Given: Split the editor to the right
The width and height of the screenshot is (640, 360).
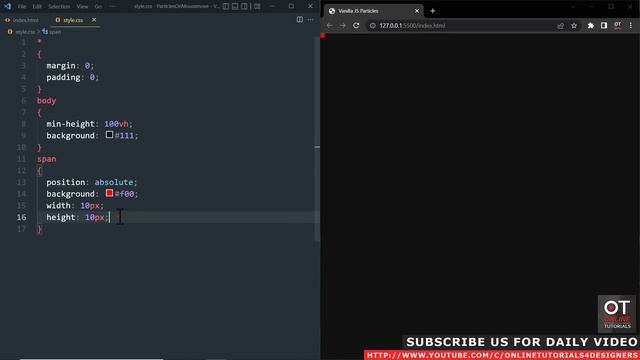Looking at the screenshot, I should 300,20.
